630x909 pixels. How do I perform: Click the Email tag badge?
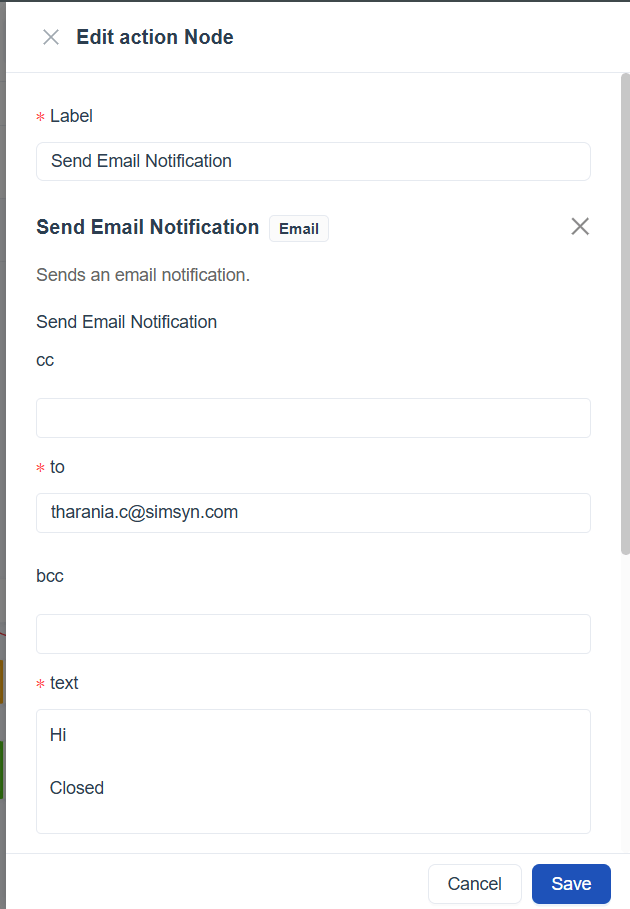[298, 229]
